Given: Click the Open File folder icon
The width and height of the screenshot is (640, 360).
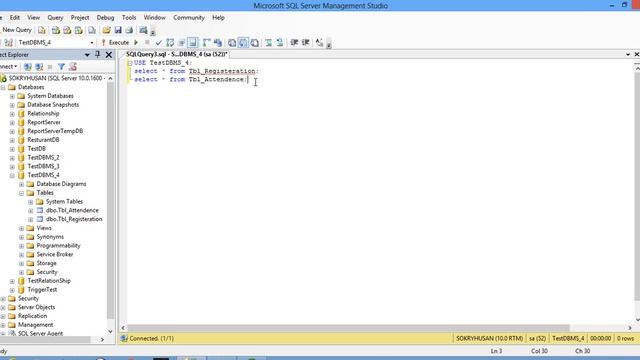Looking at the screenshot, I should (107, 30).
